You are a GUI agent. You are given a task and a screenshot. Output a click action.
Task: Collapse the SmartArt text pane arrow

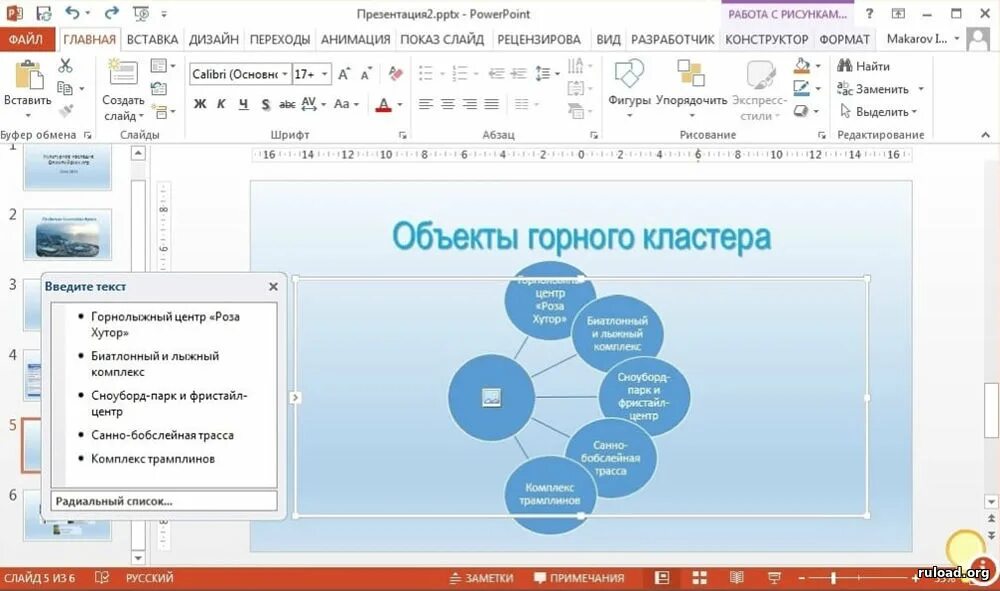point(295,397)
